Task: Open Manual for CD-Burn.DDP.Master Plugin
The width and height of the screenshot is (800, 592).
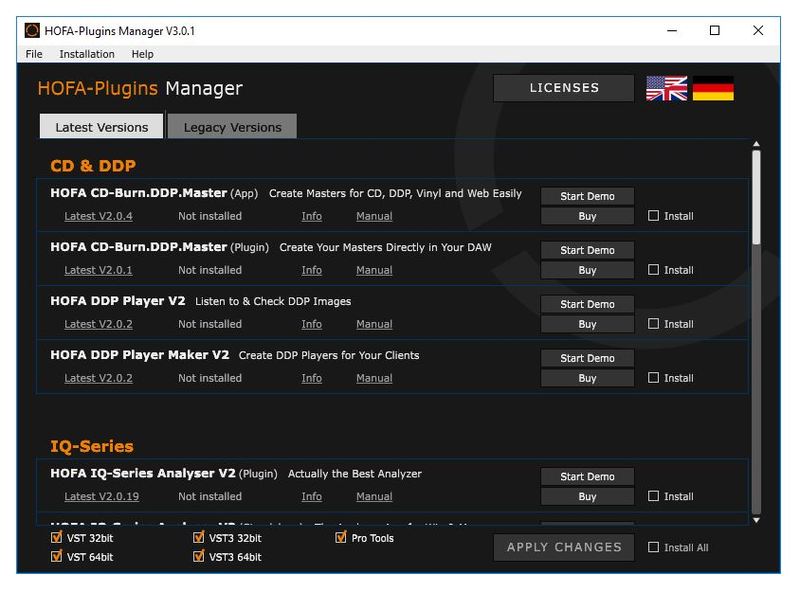Action: click(374, 270)
